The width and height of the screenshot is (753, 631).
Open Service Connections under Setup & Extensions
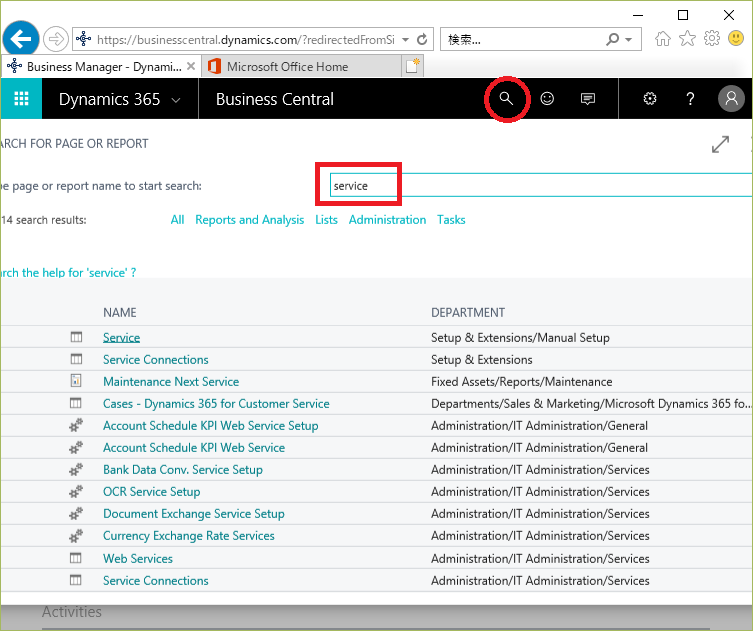tap(156, 360)
